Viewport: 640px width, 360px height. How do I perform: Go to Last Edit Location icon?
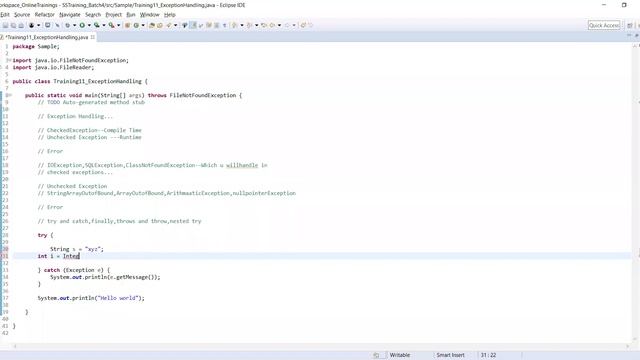(x=264, y=25)
